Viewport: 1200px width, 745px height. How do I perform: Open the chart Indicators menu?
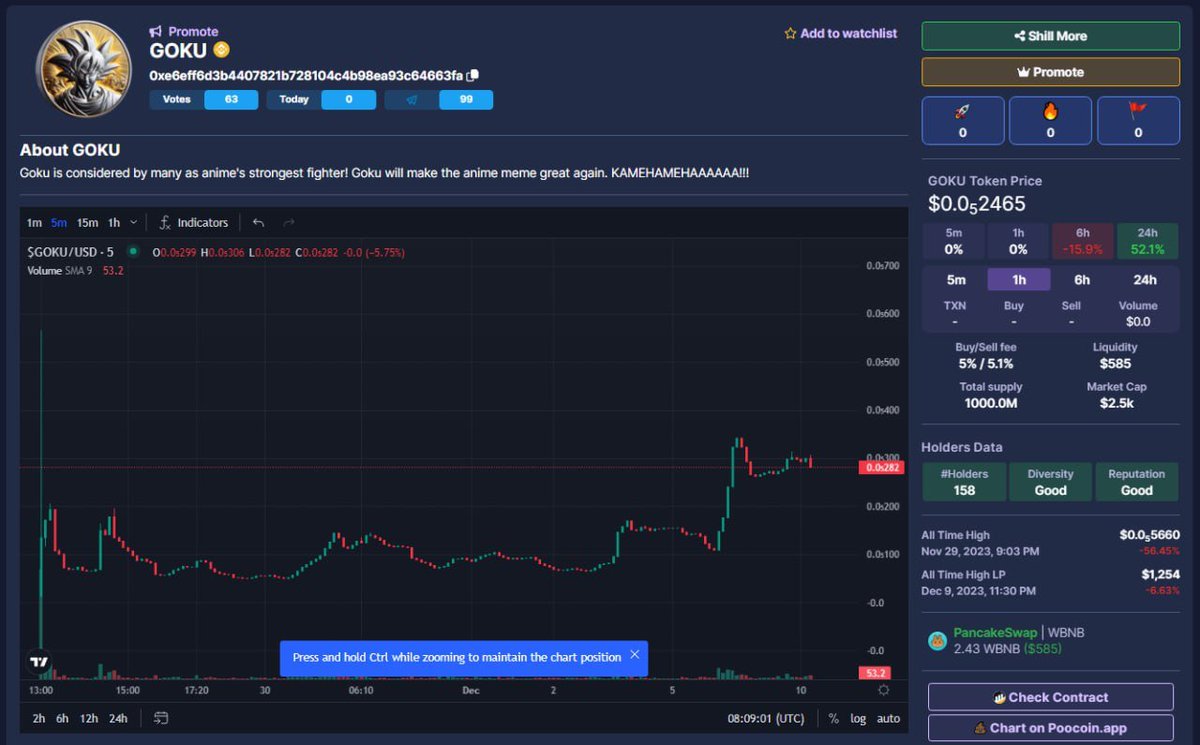(194, 223)
